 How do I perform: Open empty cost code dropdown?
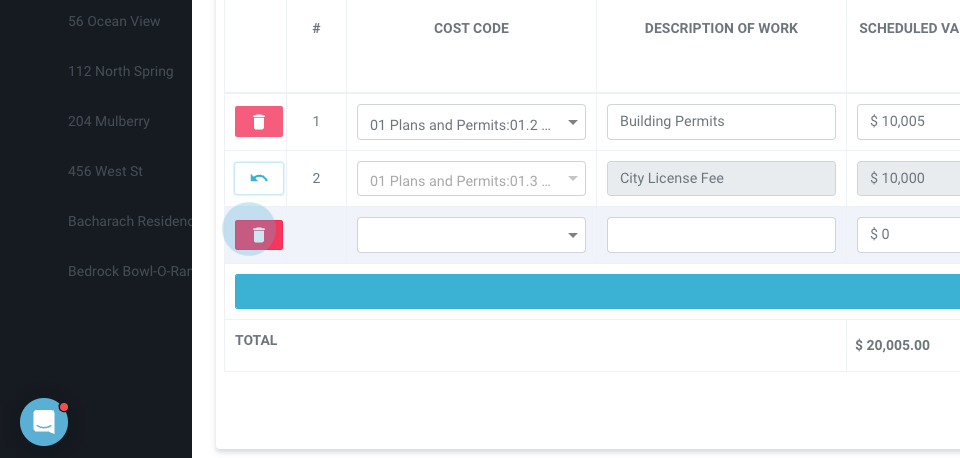(x=471, y=235)
